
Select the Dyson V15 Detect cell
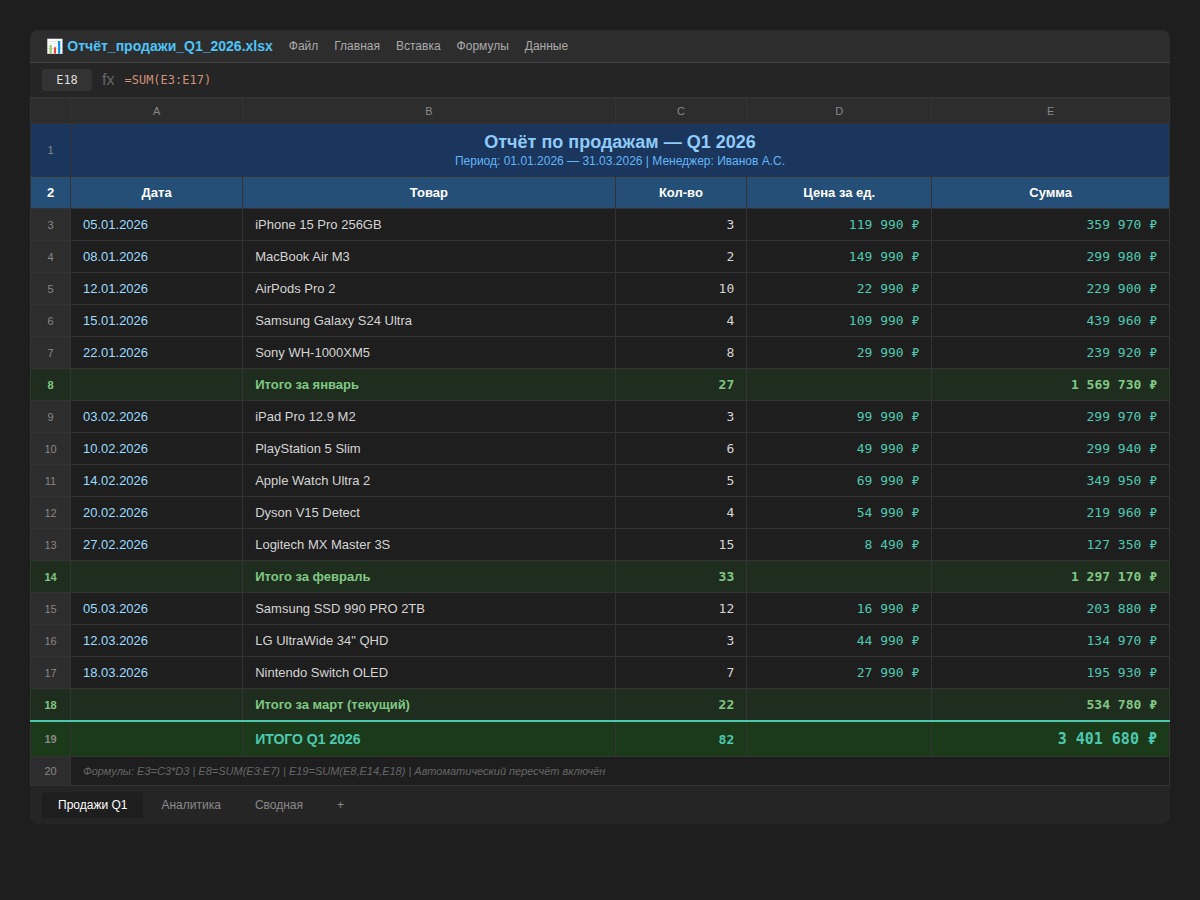[429, 513]
